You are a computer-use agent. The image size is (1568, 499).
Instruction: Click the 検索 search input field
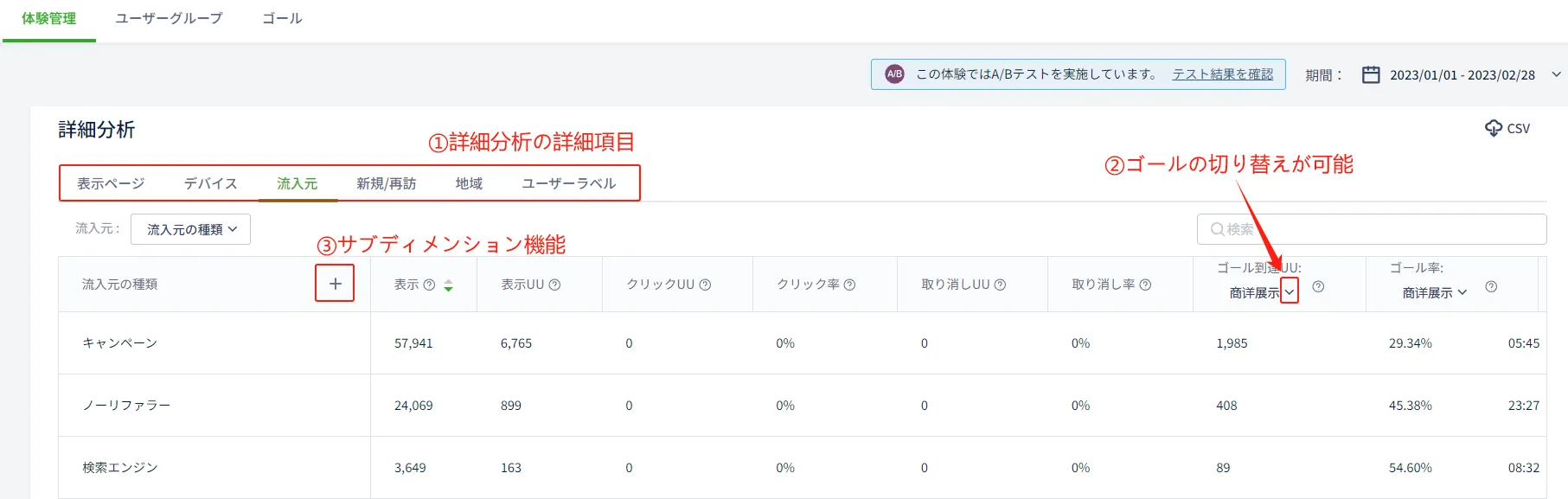coord(1375,229)
